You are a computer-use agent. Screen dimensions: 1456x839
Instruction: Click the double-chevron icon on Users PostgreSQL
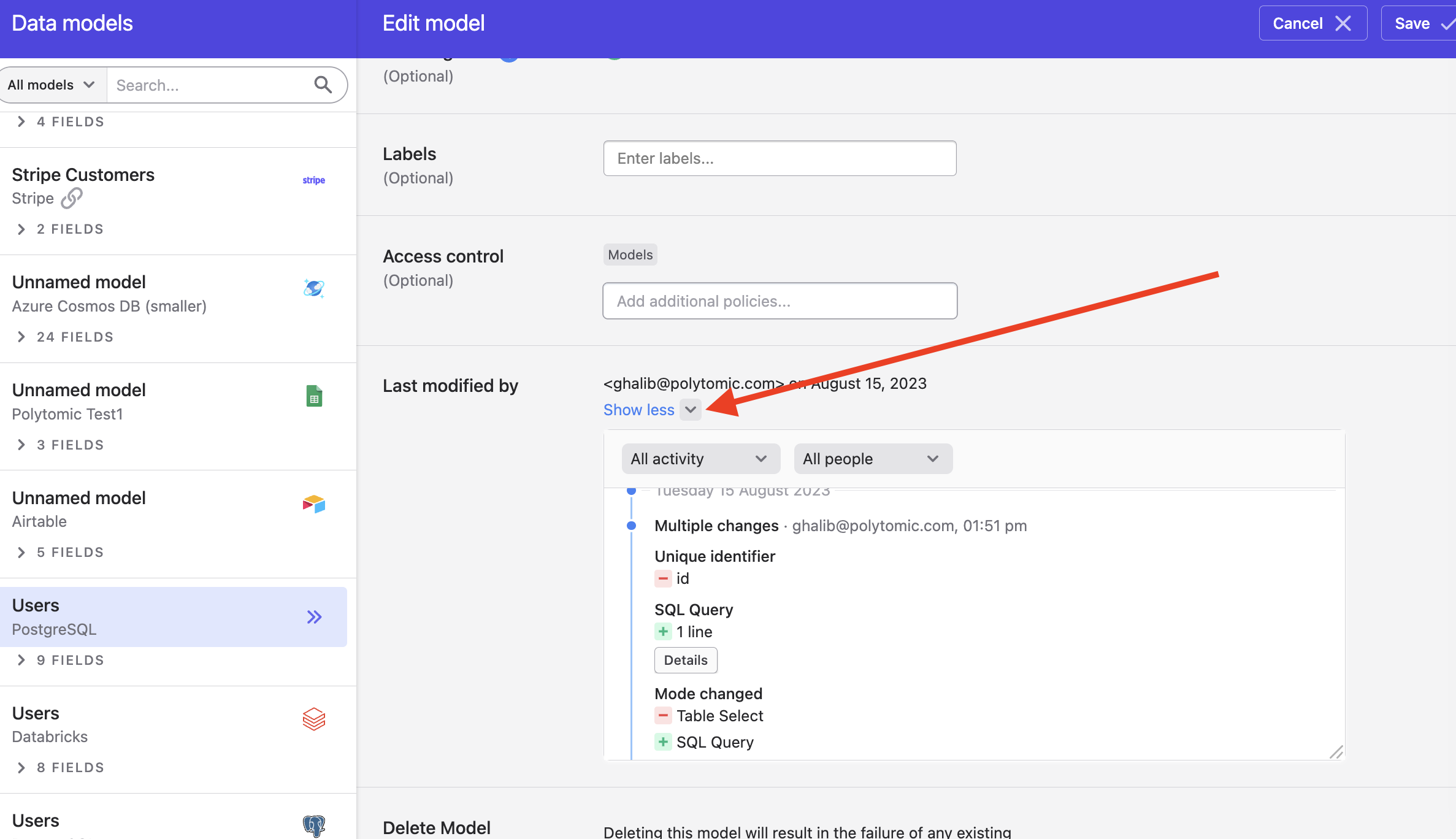tap(314, 617)
